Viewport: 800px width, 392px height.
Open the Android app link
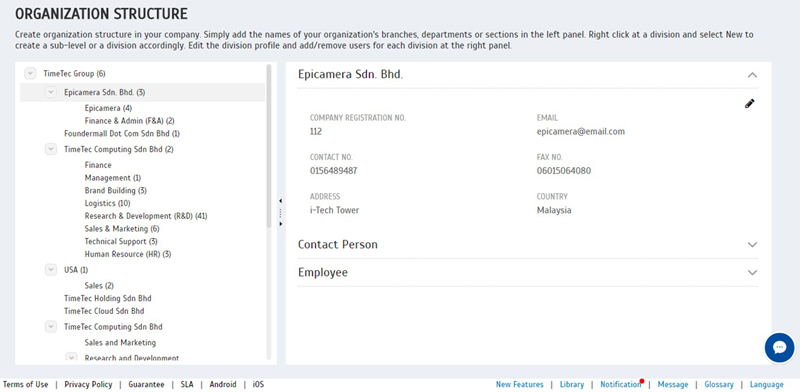[223, 384]
